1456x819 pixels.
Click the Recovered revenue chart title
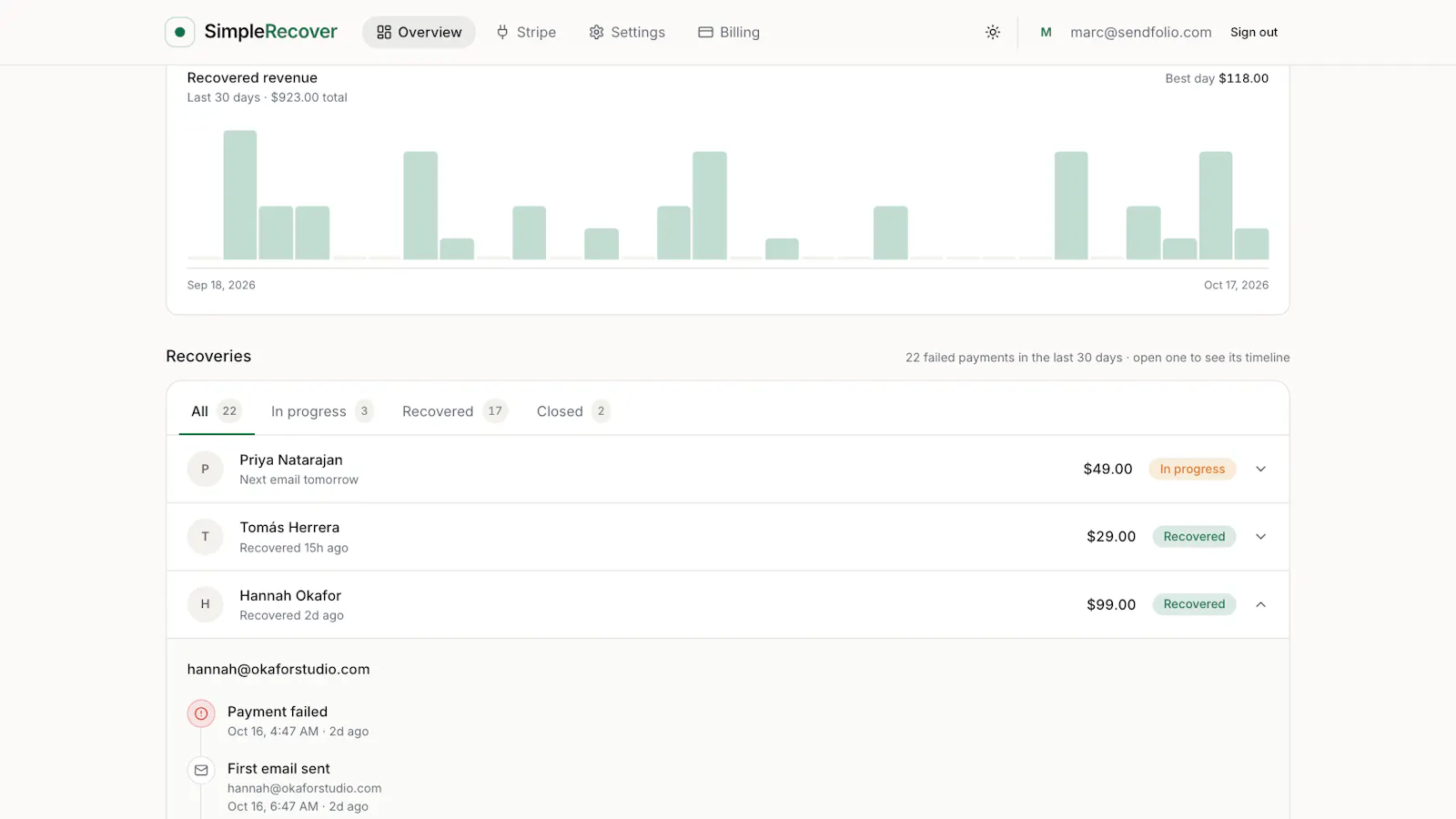[252, 77]
